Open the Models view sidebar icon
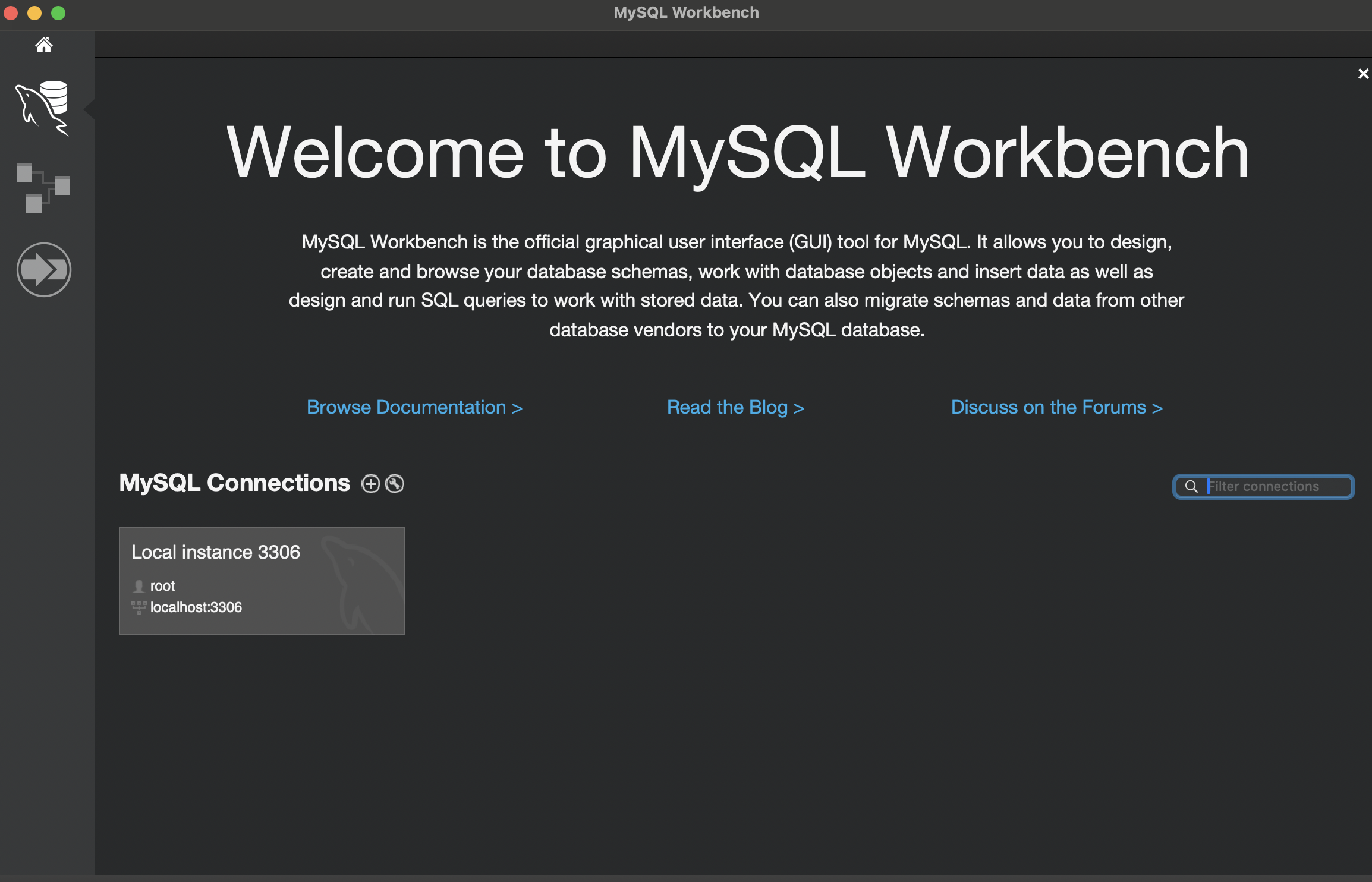Screen dimensions: 1372x882 (43, 188)
